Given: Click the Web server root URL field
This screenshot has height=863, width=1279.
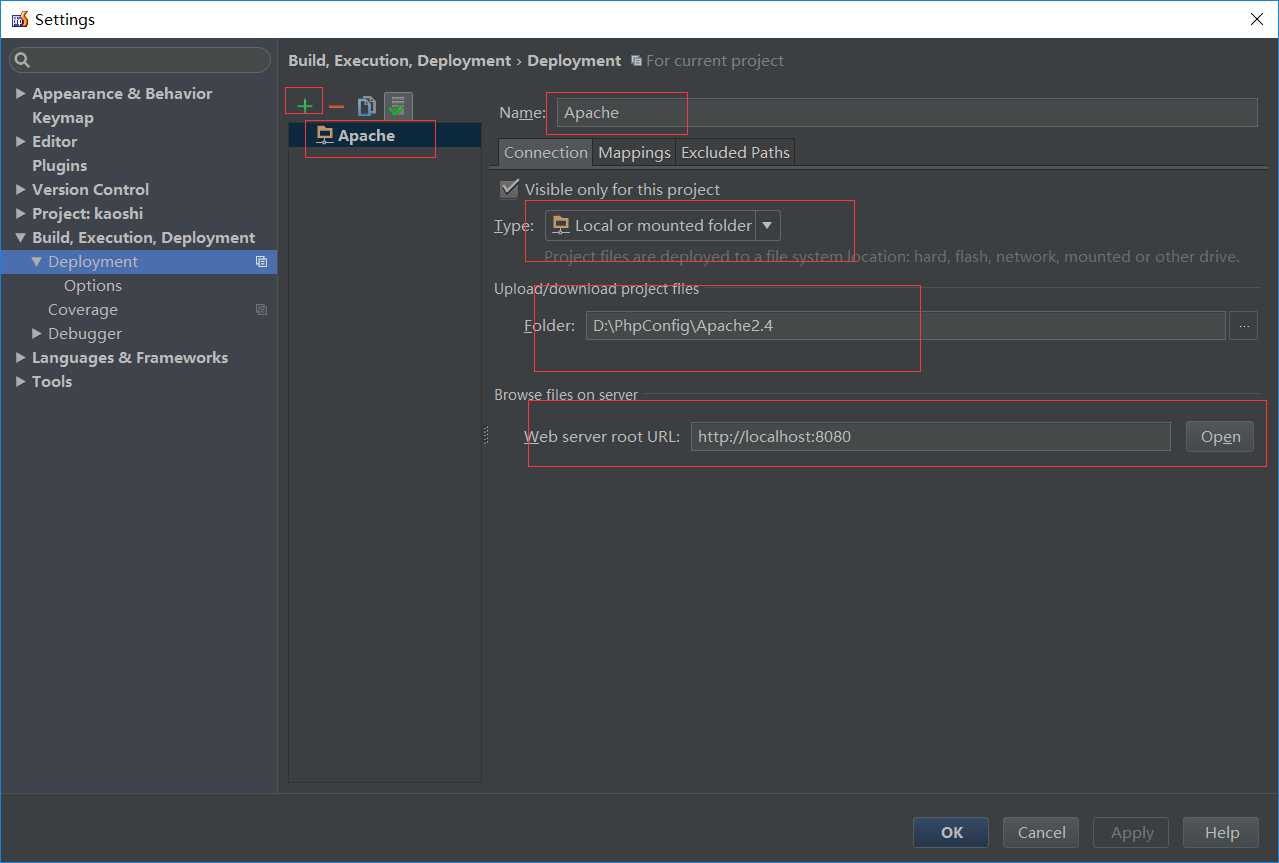Looking at the screenshot, I should [x=930, y=436].
